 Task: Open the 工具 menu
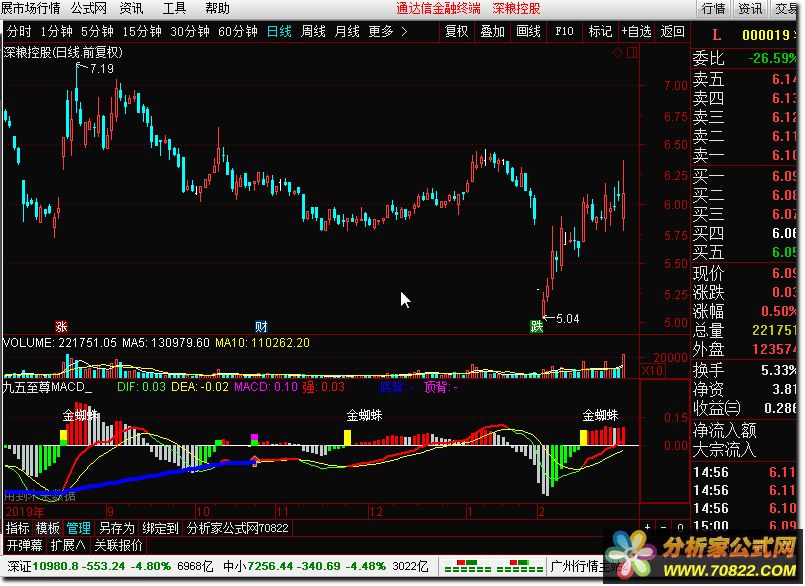tap(174, 8)
